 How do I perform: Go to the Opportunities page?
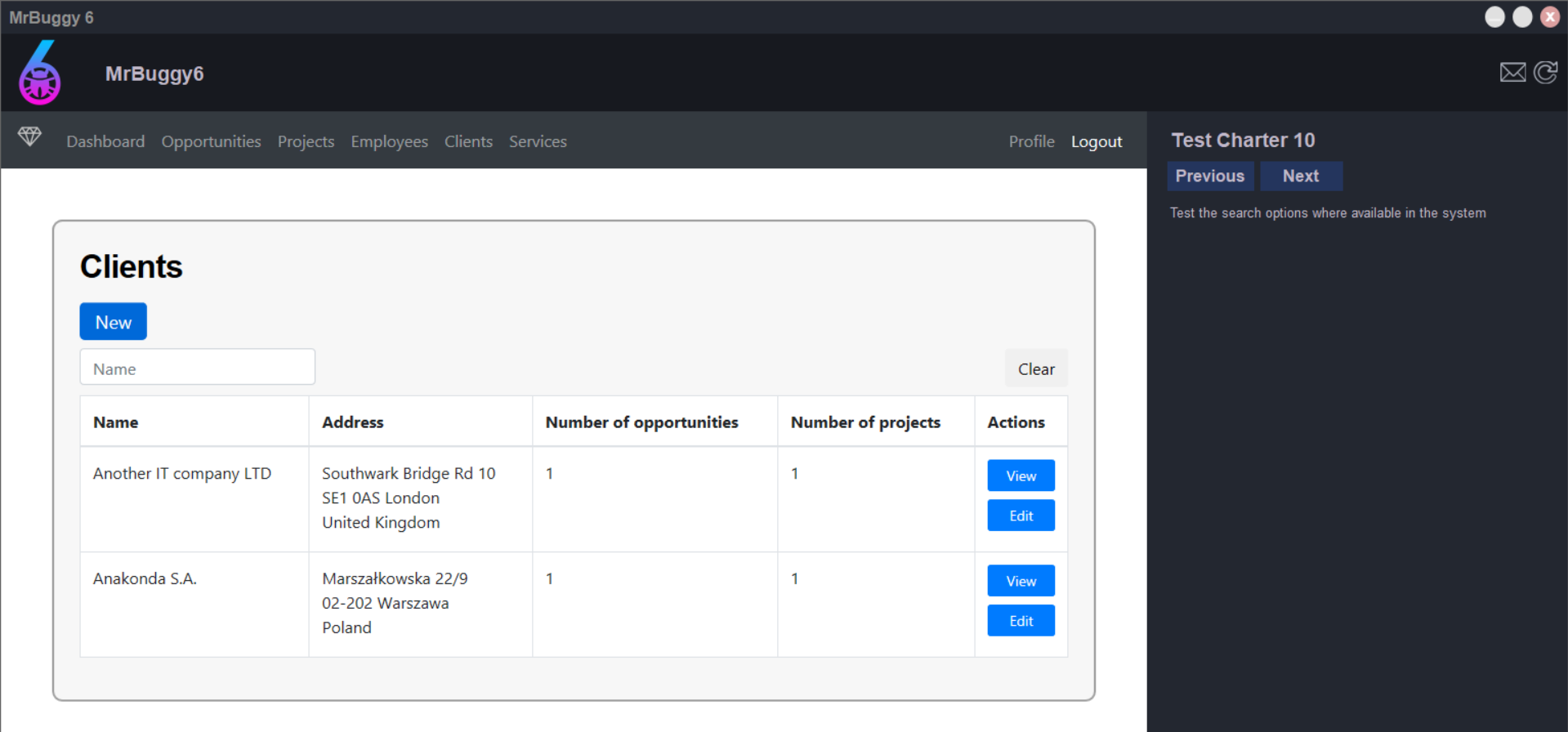pyautogui.click(x=211, y=141)
